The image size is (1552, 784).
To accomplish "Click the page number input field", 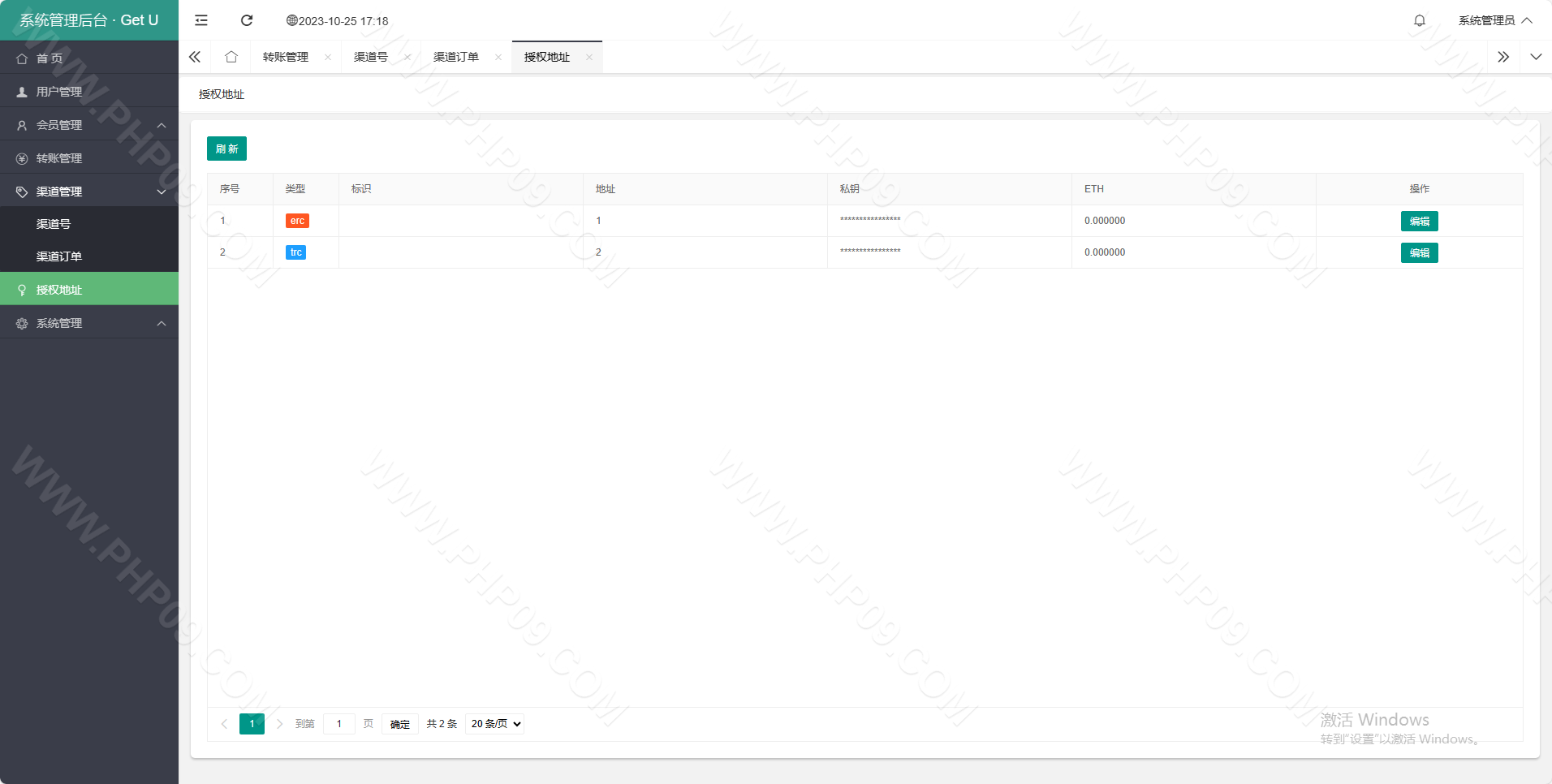I will [x=338, y=724].
